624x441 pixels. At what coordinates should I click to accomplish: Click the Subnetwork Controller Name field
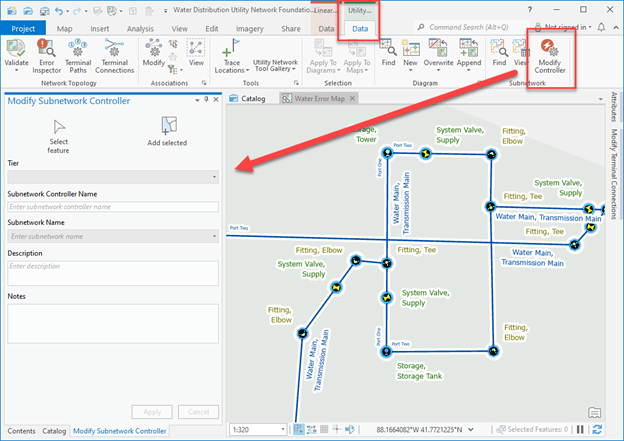tap(113, 207)
